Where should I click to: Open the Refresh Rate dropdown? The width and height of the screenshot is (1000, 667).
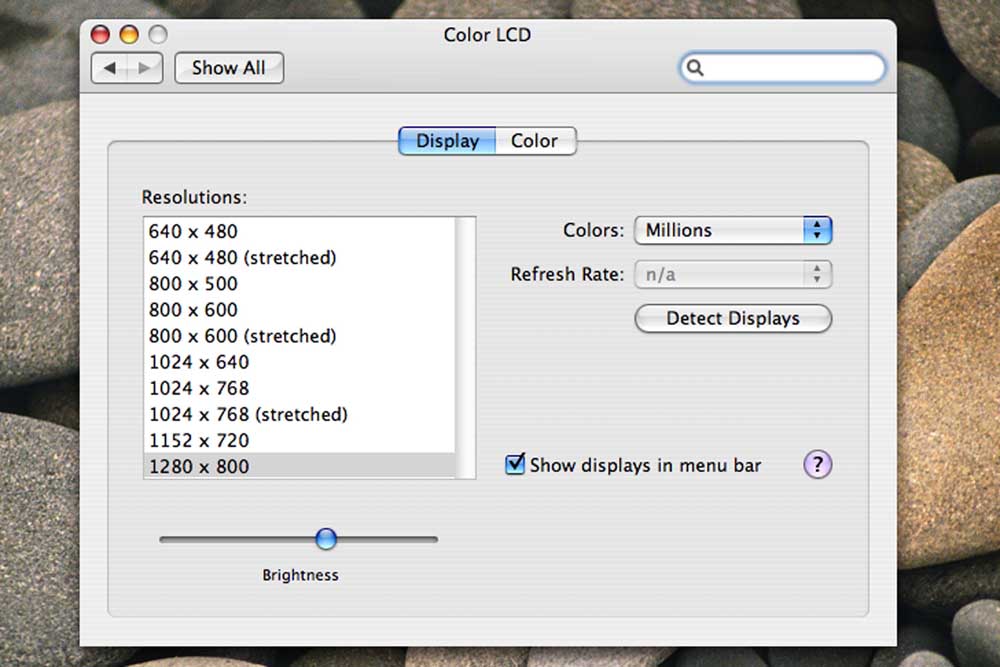pos(732,274)
